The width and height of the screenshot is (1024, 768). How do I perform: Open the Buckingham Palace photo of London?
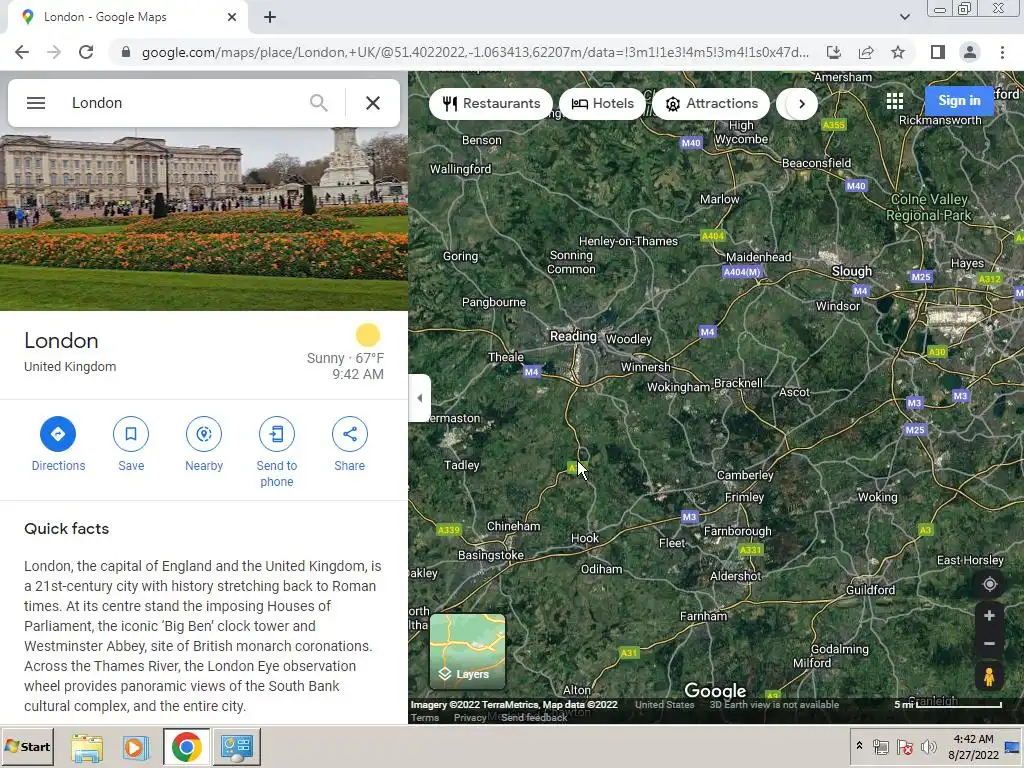204,219
